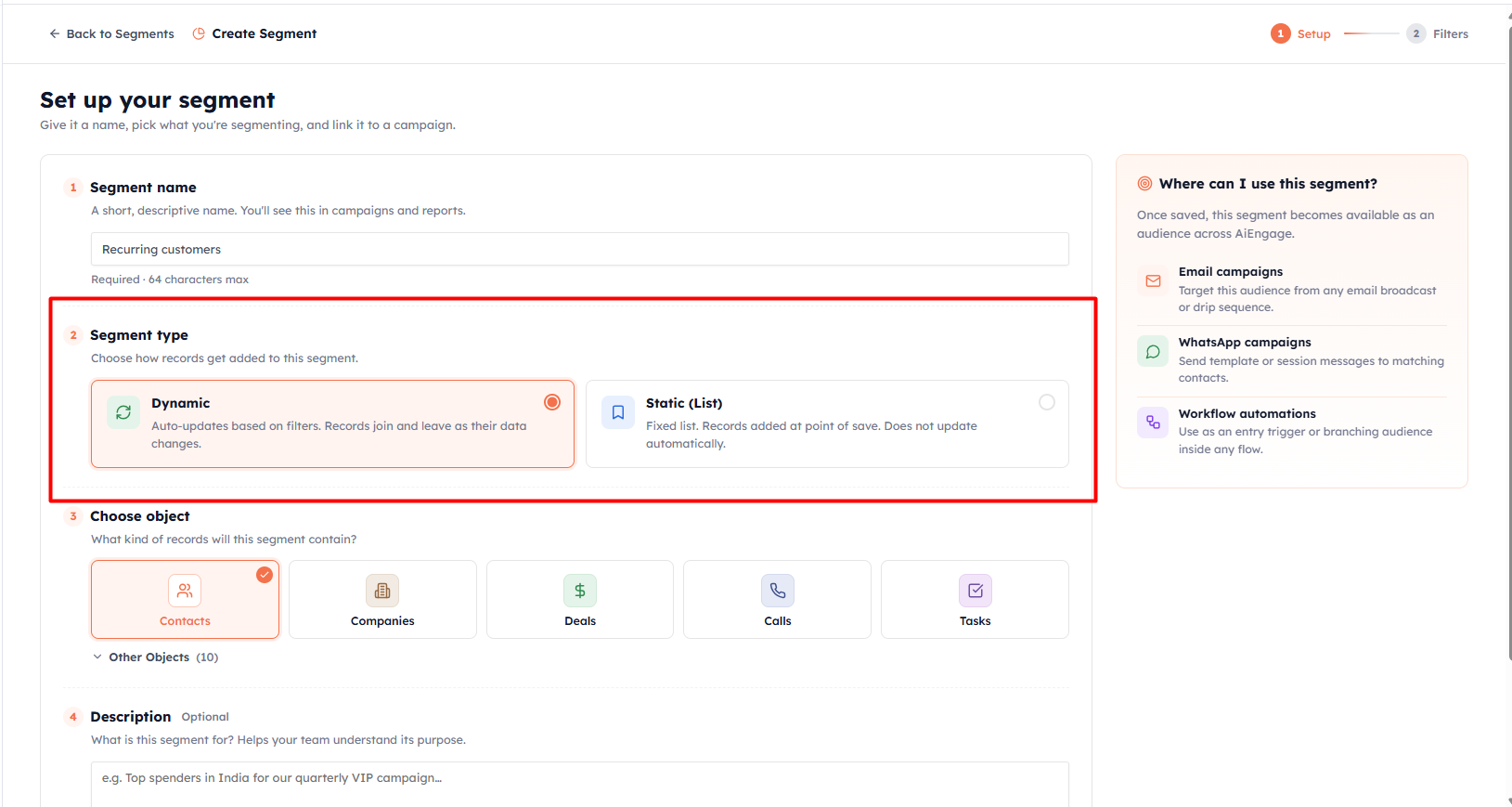
Task: Select the Tasks checkbox icon
Action: (976, 591)
